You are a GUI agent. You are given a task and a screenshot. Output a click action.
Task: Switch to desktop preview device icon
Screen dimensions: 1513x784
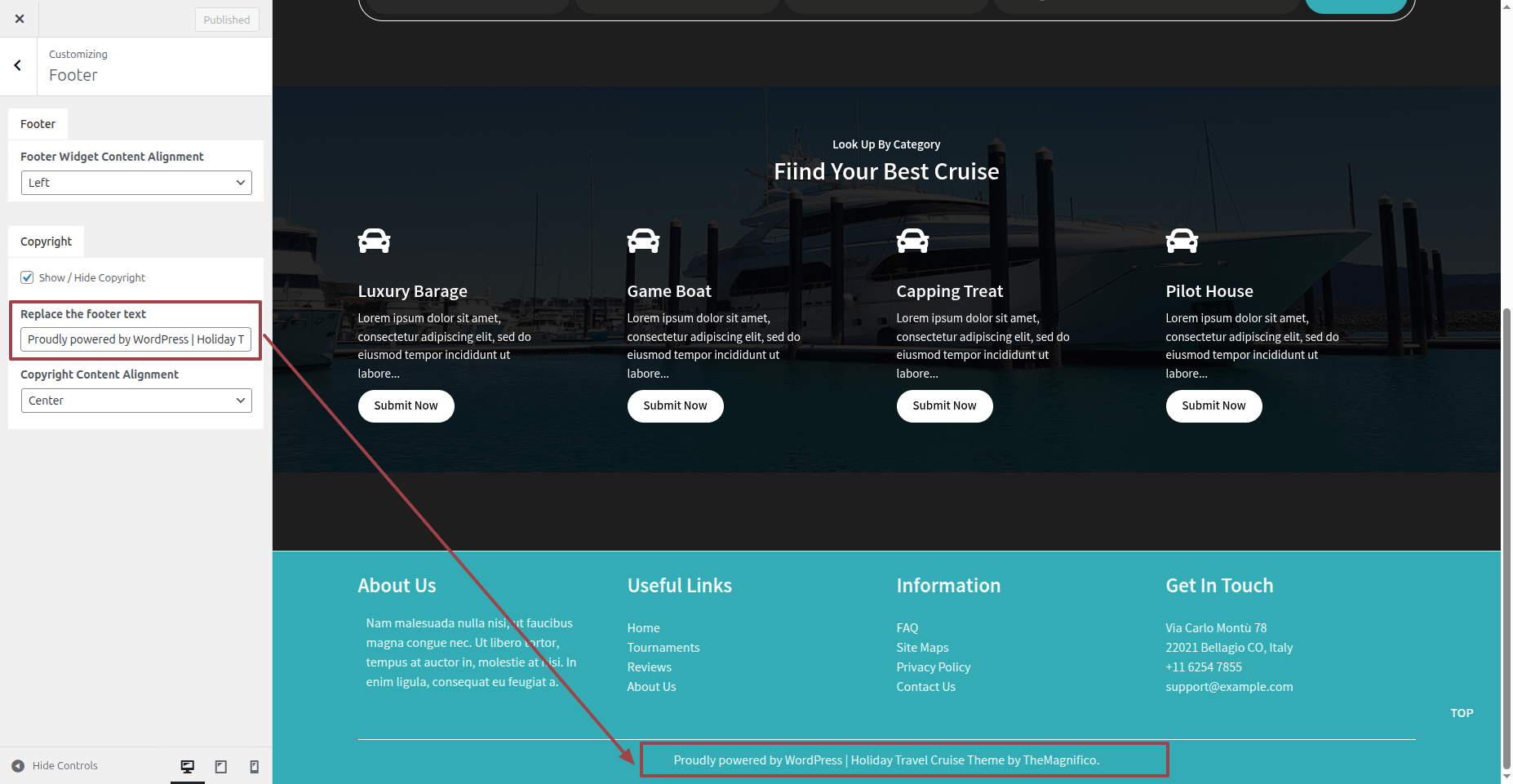pyautogui.click(x=188, y=766)
